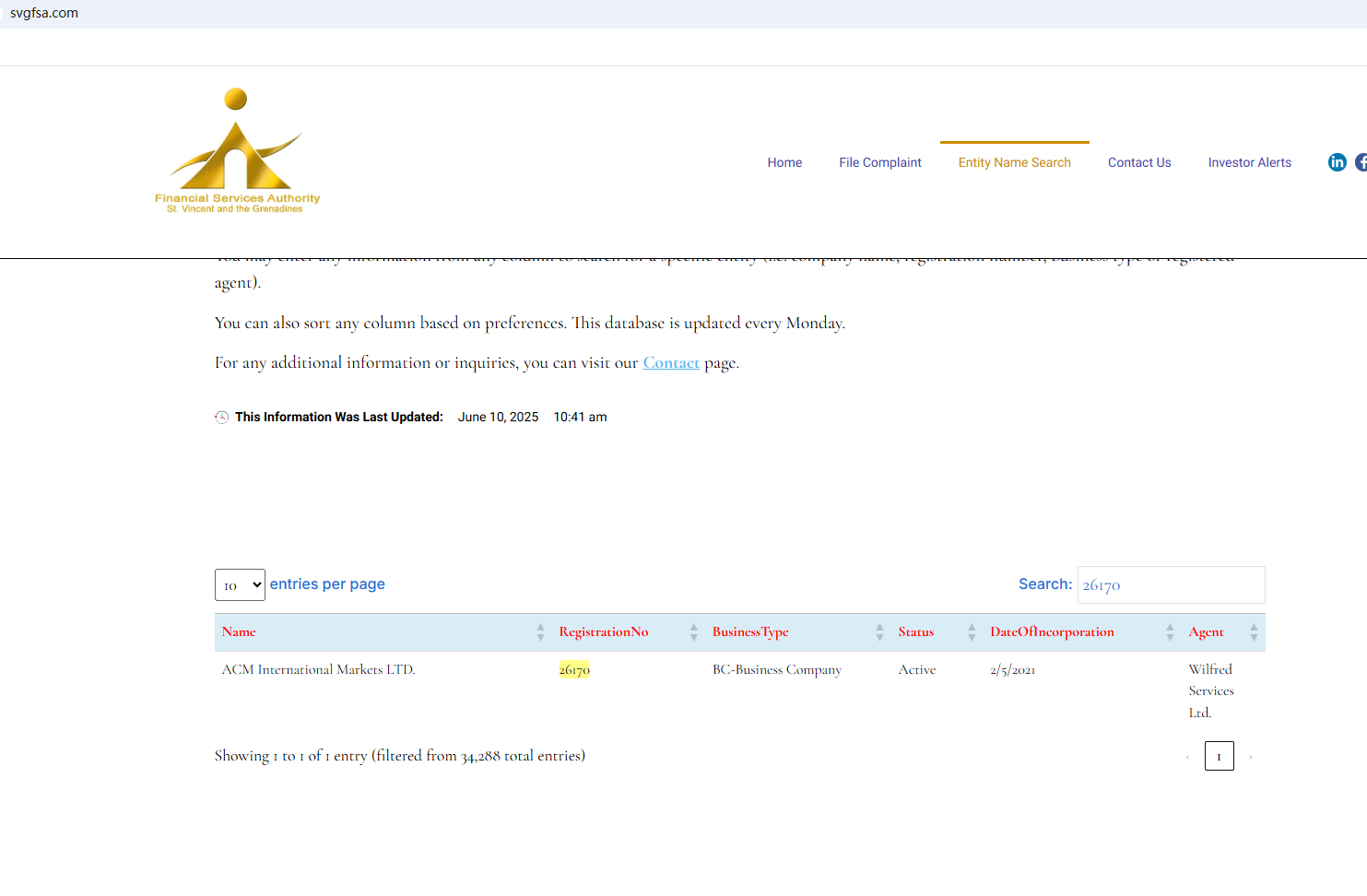This screenshot has width=1367, height=896.
Task: Sort by BusinessType column arrows
Action: [879, 632]
